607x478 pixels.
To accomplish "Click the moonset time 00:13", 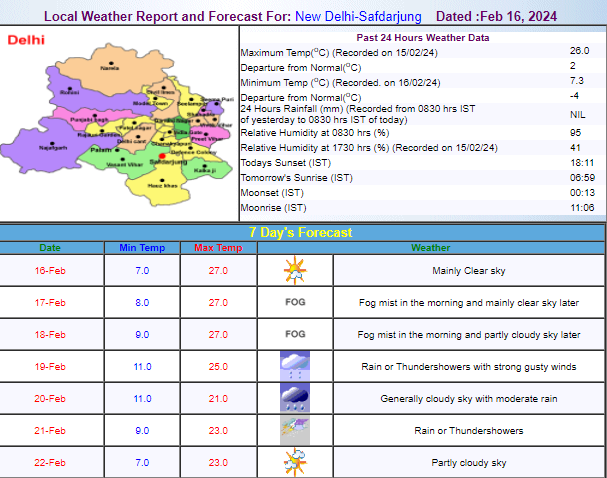I will [x=582, y=193].
